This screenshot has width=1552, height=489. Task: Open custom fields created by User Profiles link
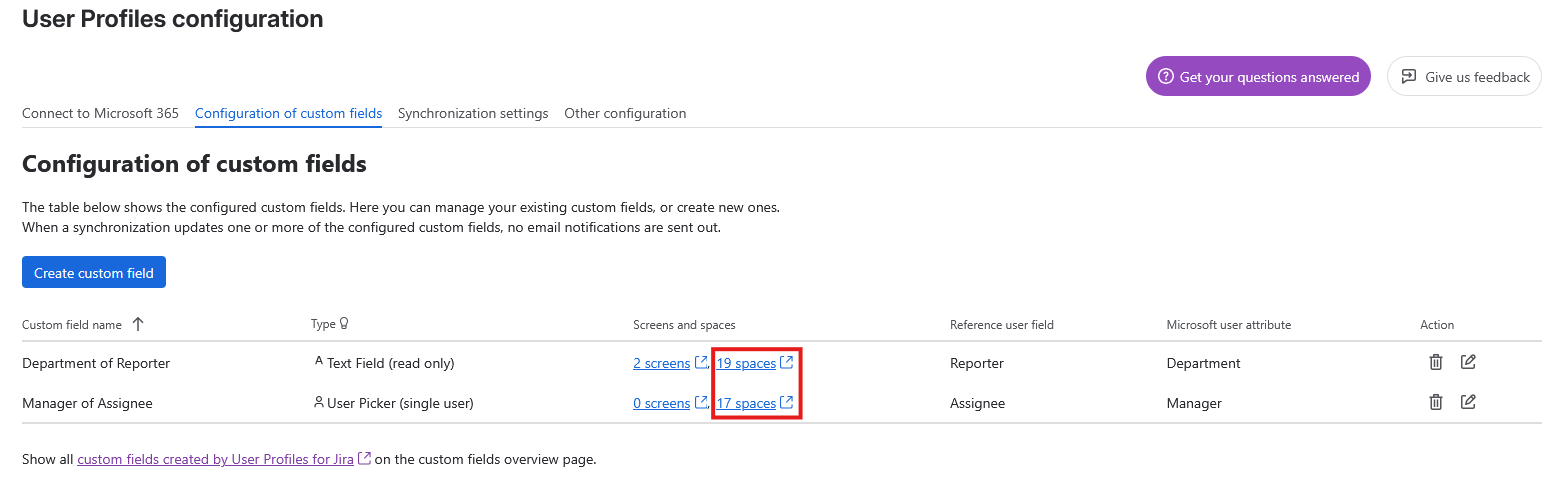(215, 459)
